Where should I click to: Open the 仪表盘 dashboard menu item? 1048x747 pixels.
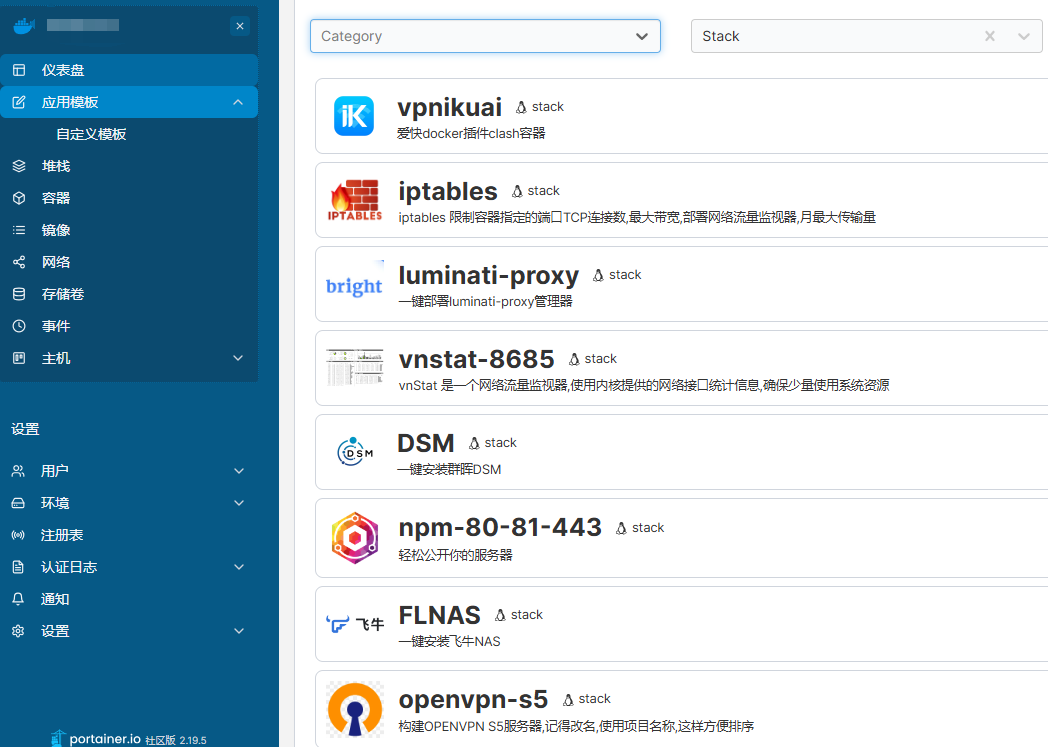click(x=129, y=70)
